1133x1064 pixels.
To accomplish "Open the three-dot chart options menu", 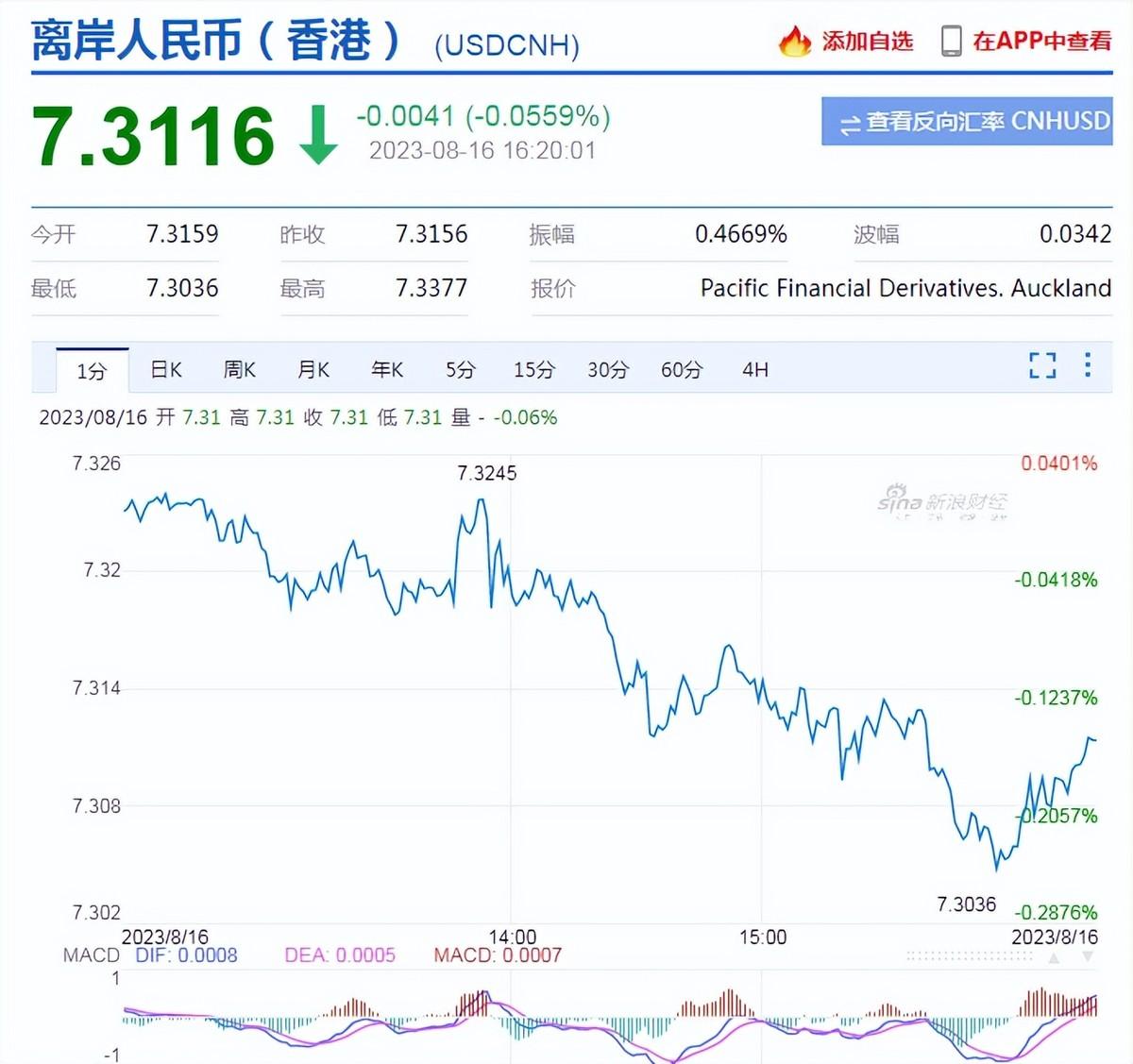I will point(1088,365).
